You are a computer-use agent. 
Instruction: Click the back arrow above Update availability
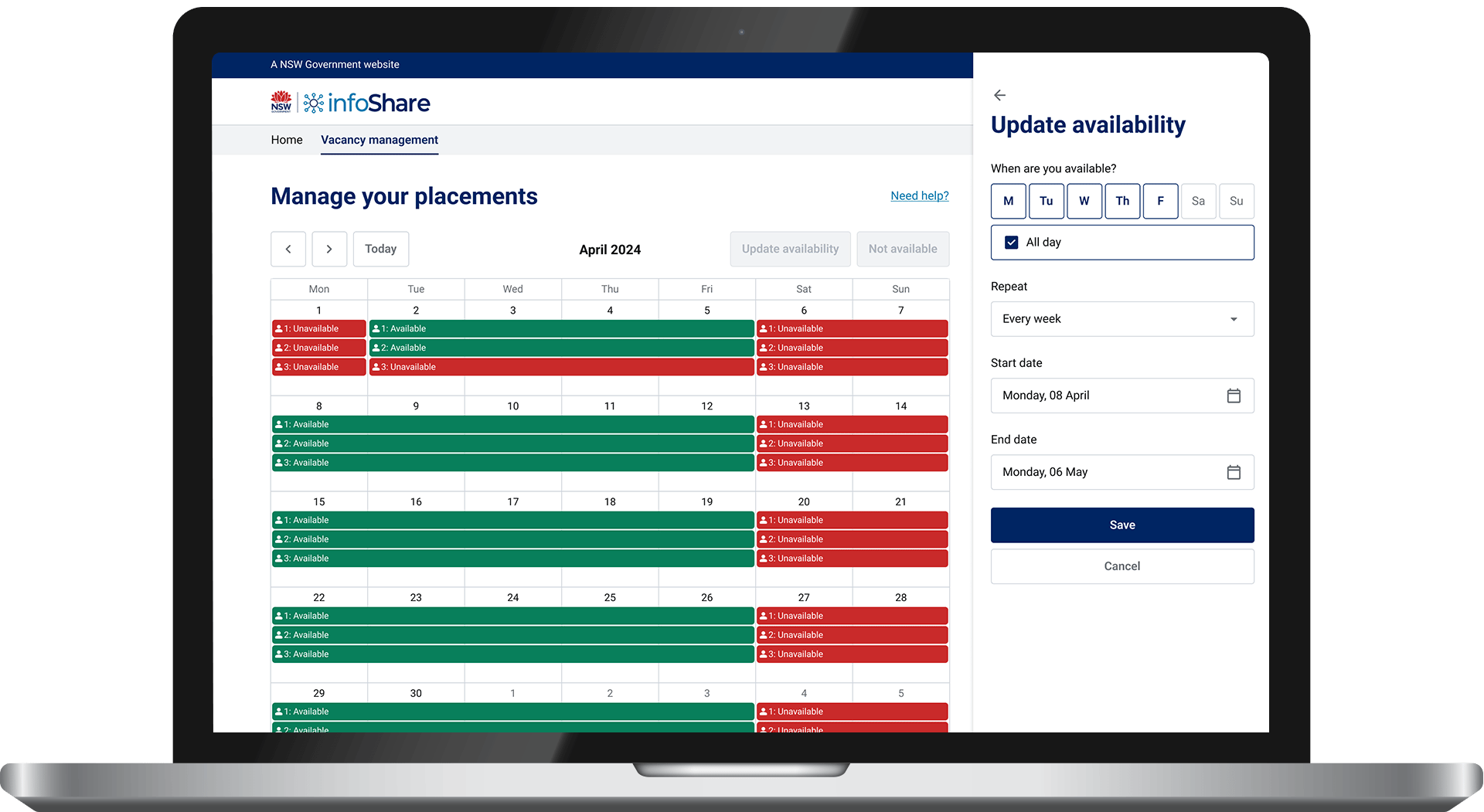[x=999, y=95]
